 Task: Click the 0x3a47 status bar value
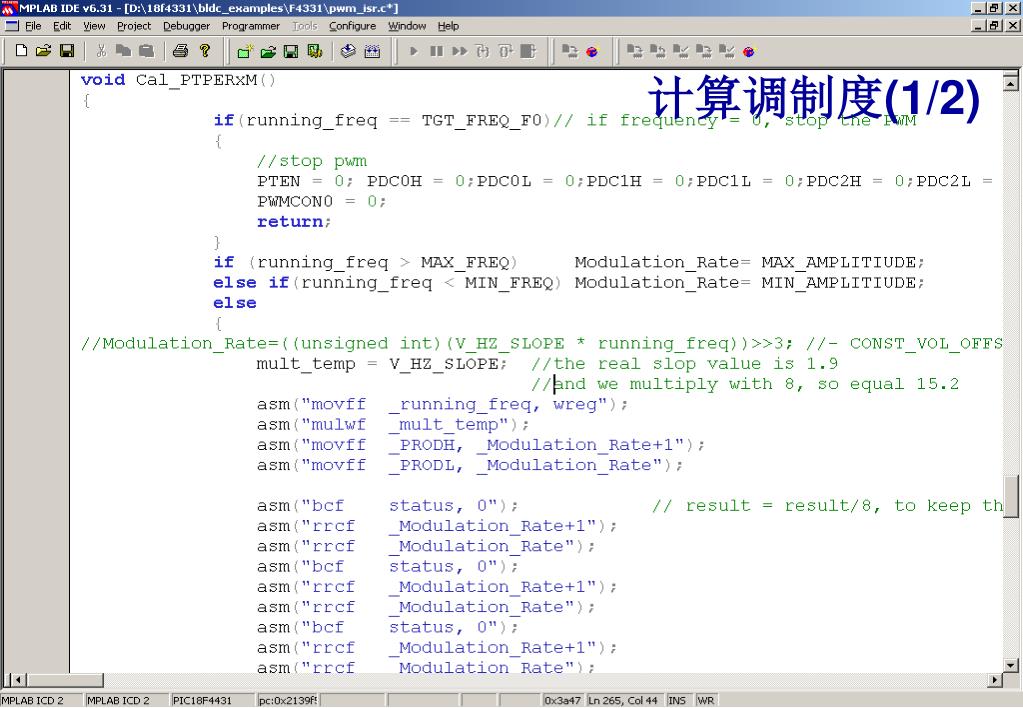point(562,700)
